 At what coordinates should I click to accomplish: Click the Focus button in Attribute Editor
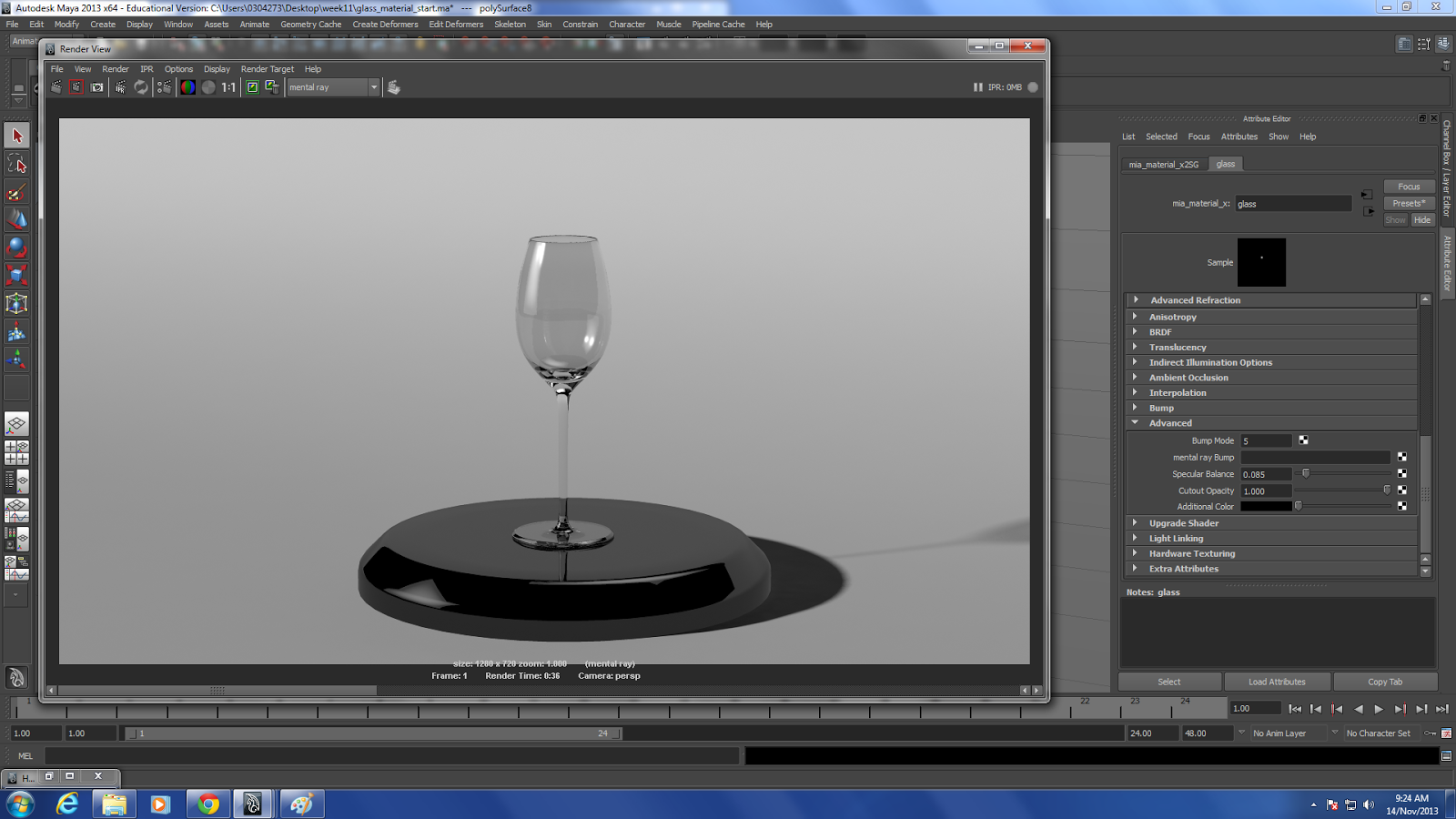tap(1409, 187)
